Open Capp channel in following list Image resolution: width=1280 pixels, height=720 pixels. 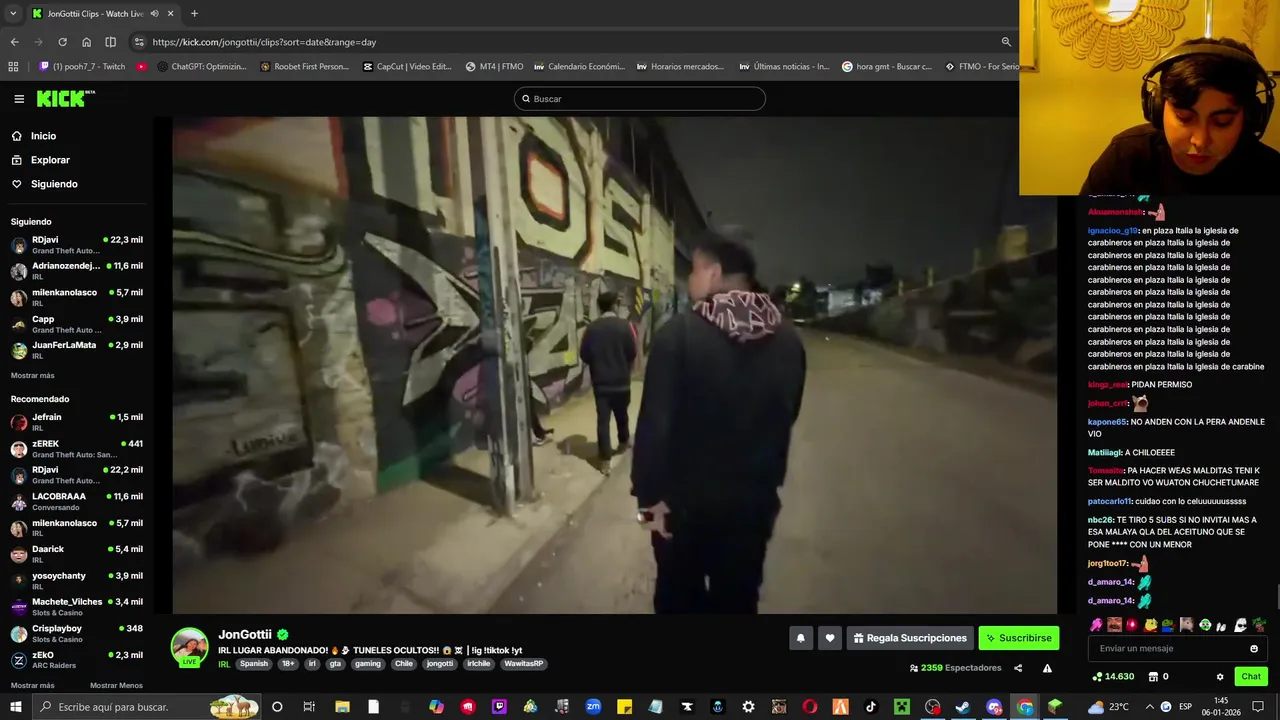click(x=78, y=324)
